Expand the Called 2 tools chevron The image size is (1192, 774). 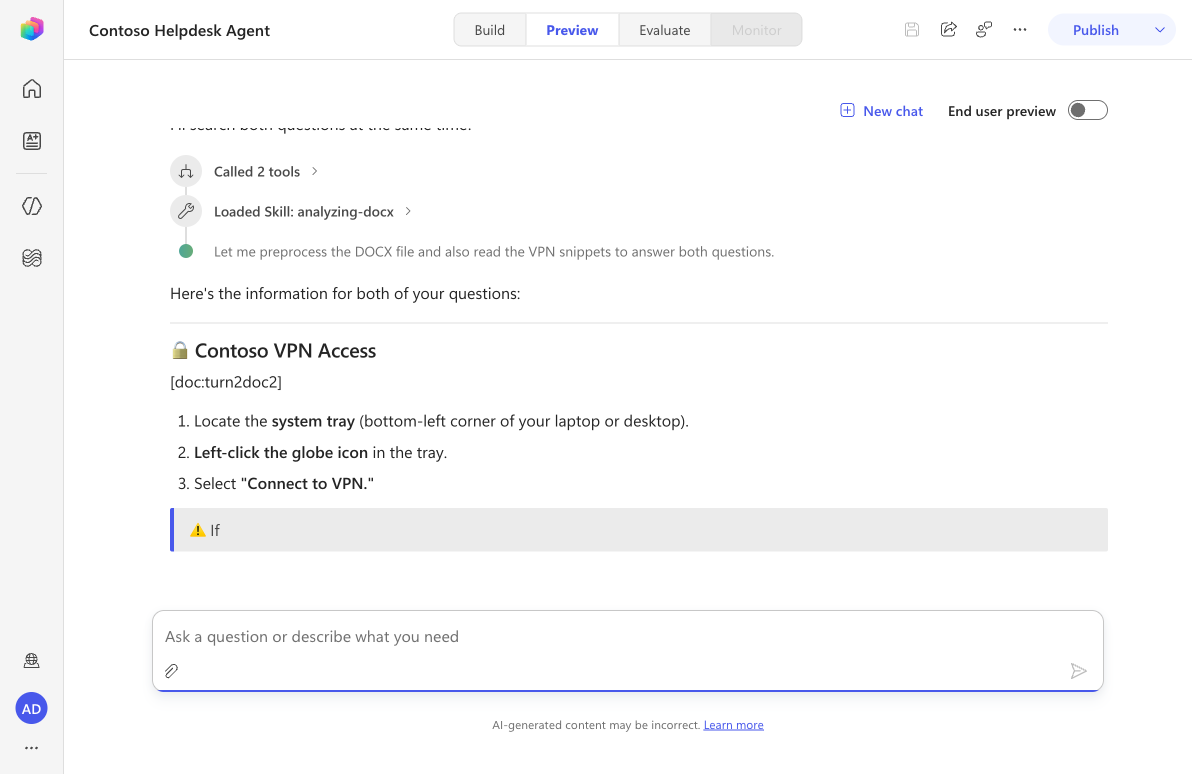click(x=315, y=171)
